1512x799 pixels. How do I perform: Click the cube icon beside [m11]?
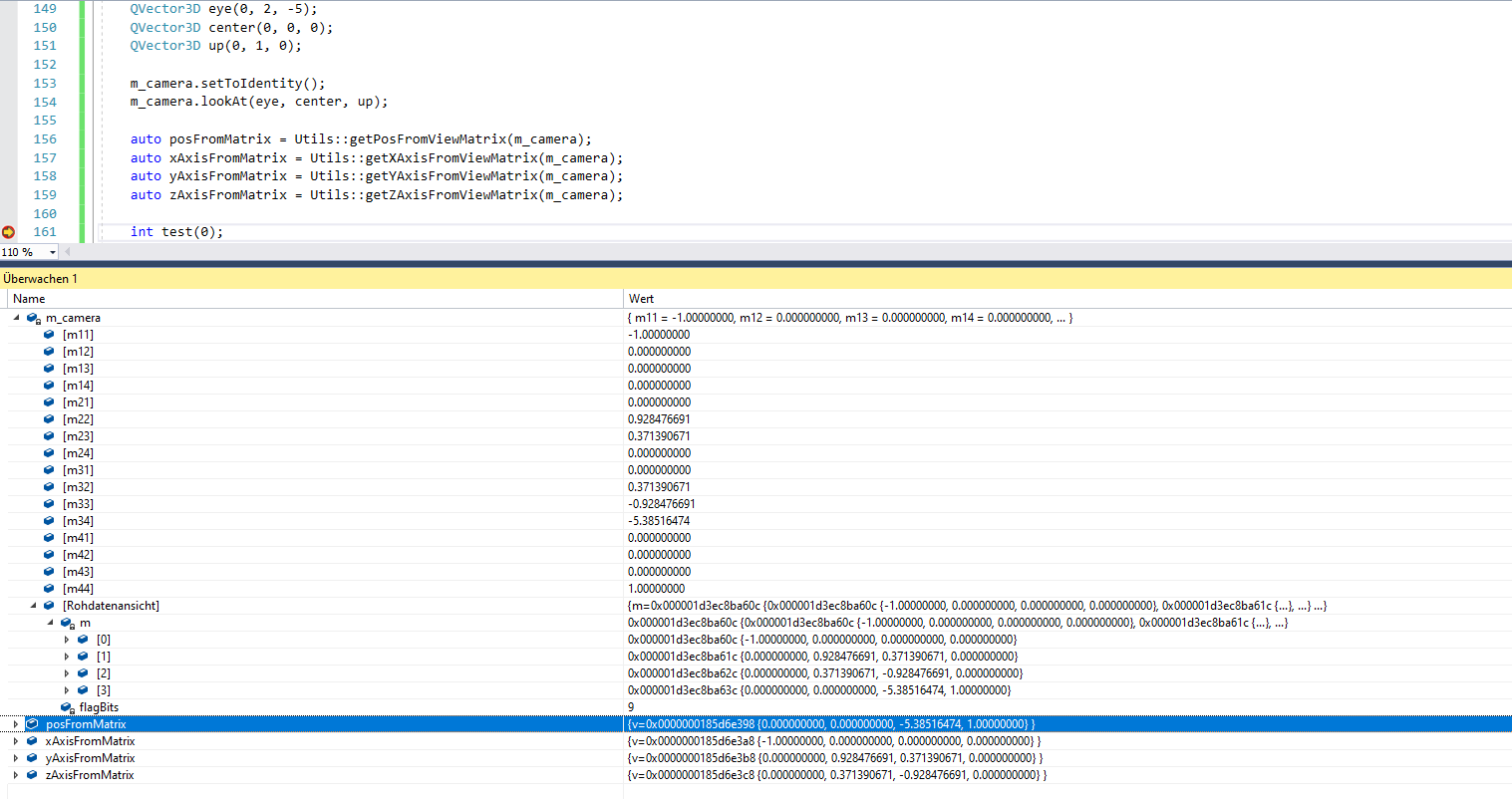[x=49, y=335]
